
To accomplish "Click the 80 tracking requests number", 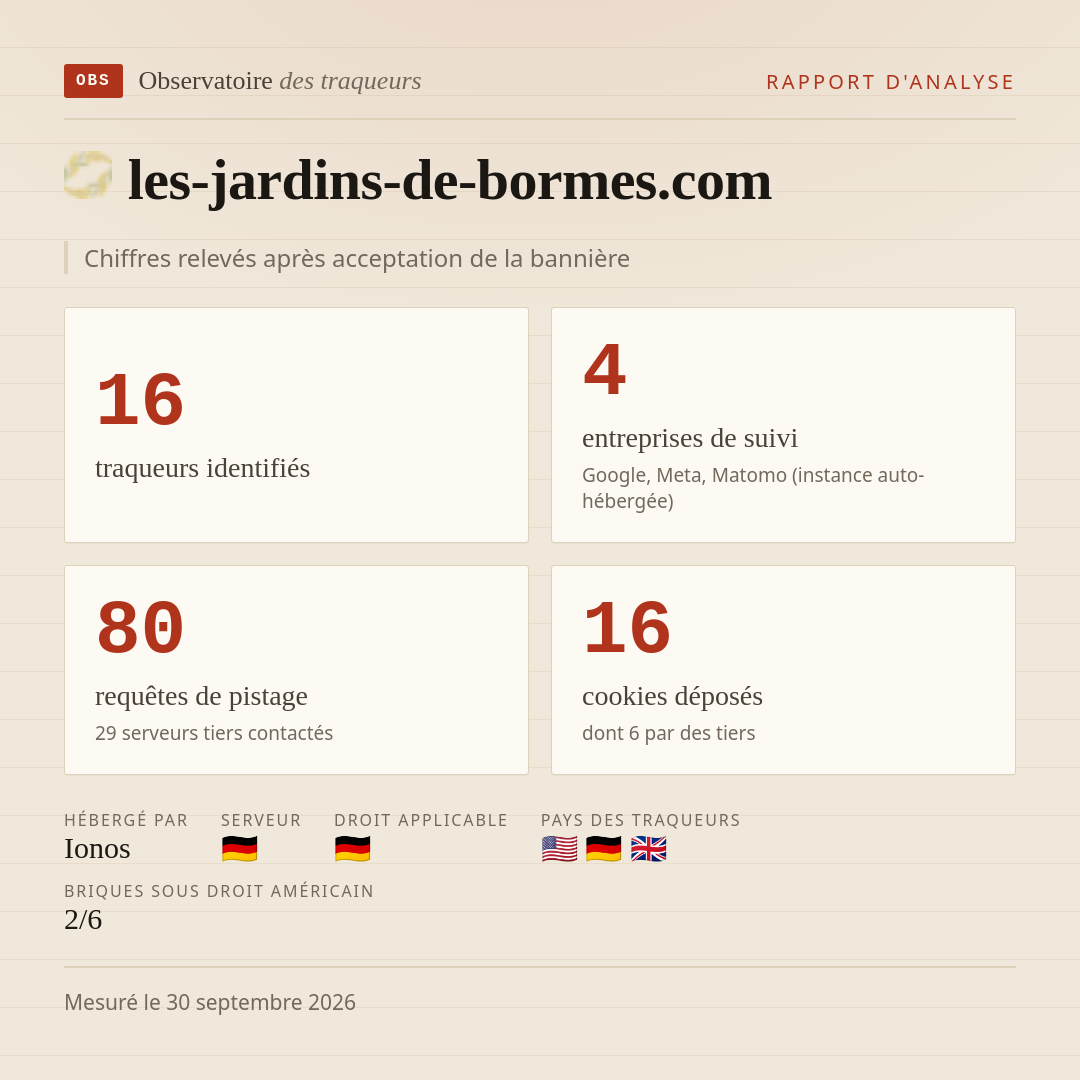I will (141, 628).
